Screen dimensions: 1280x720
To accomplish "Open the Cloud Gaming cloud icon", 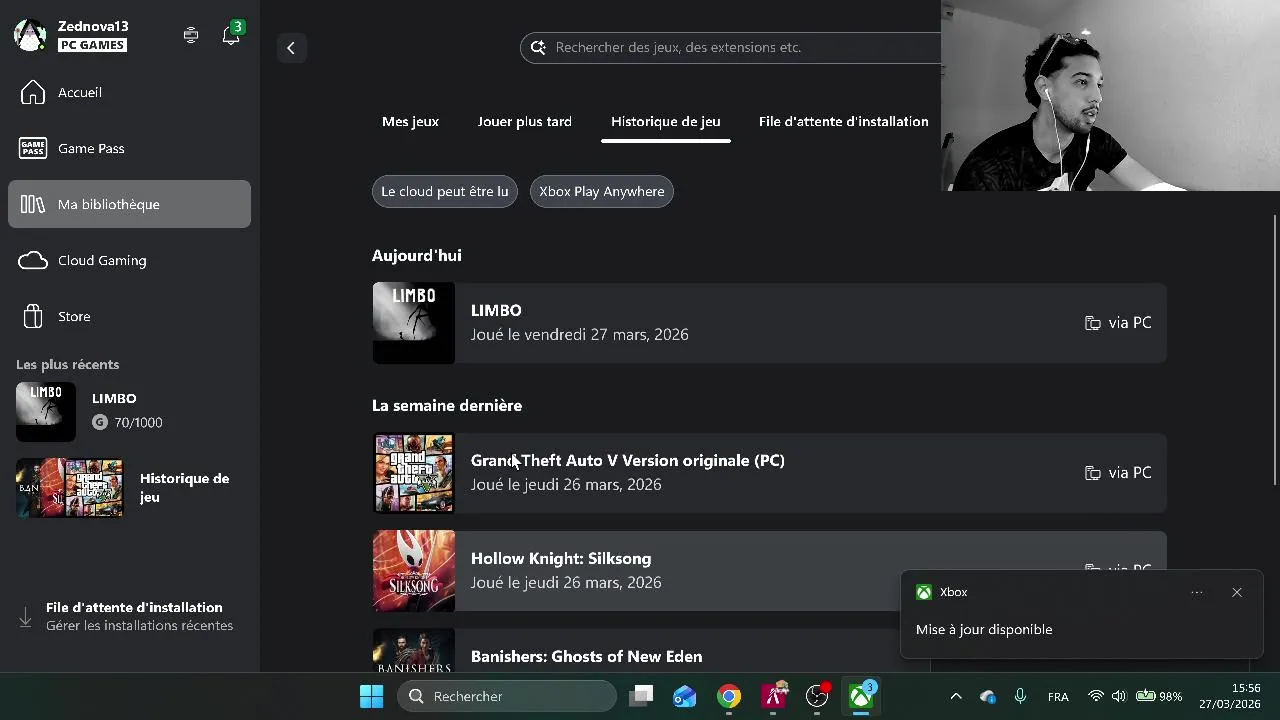I will pos(33,260).
